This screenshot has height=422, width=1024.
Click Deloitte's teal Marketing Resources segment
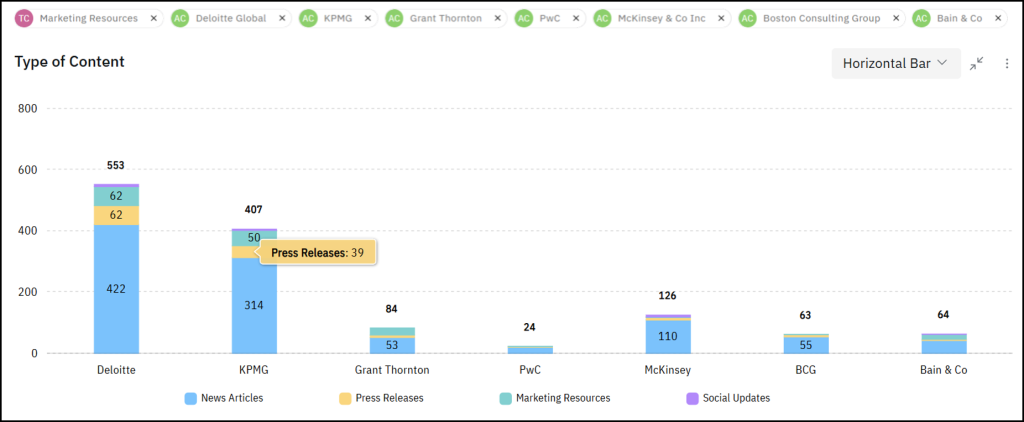pyautogui.click(x=116, y=196)
